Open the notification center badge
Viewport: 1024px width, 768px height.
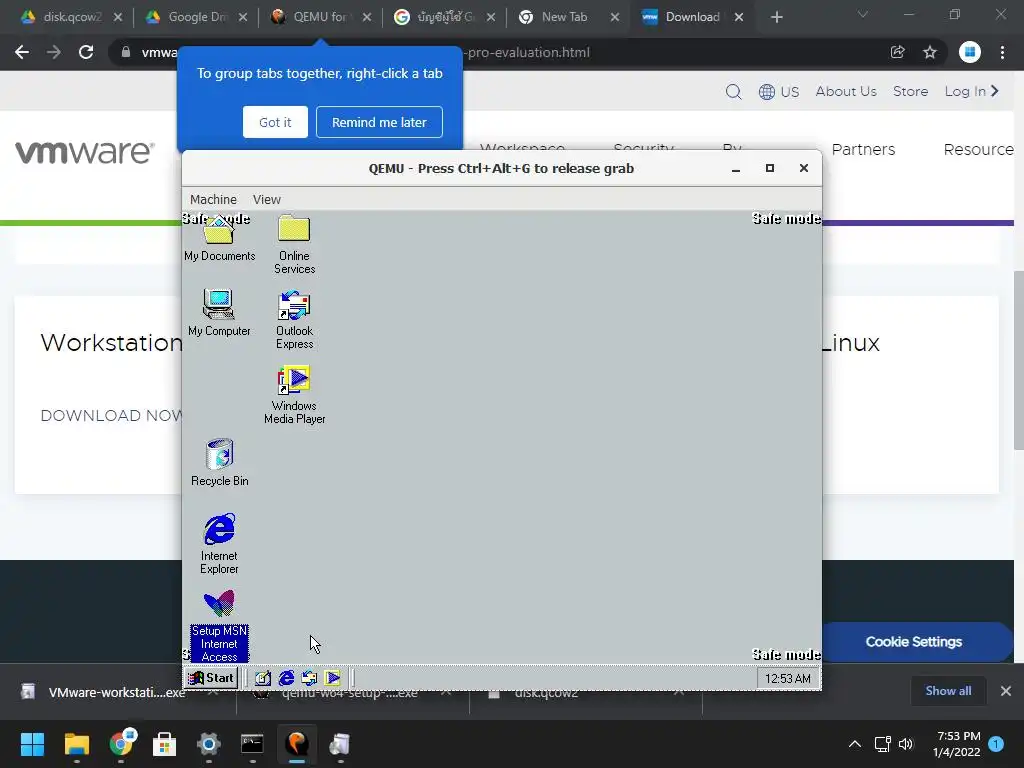click(x=996, y=744)
